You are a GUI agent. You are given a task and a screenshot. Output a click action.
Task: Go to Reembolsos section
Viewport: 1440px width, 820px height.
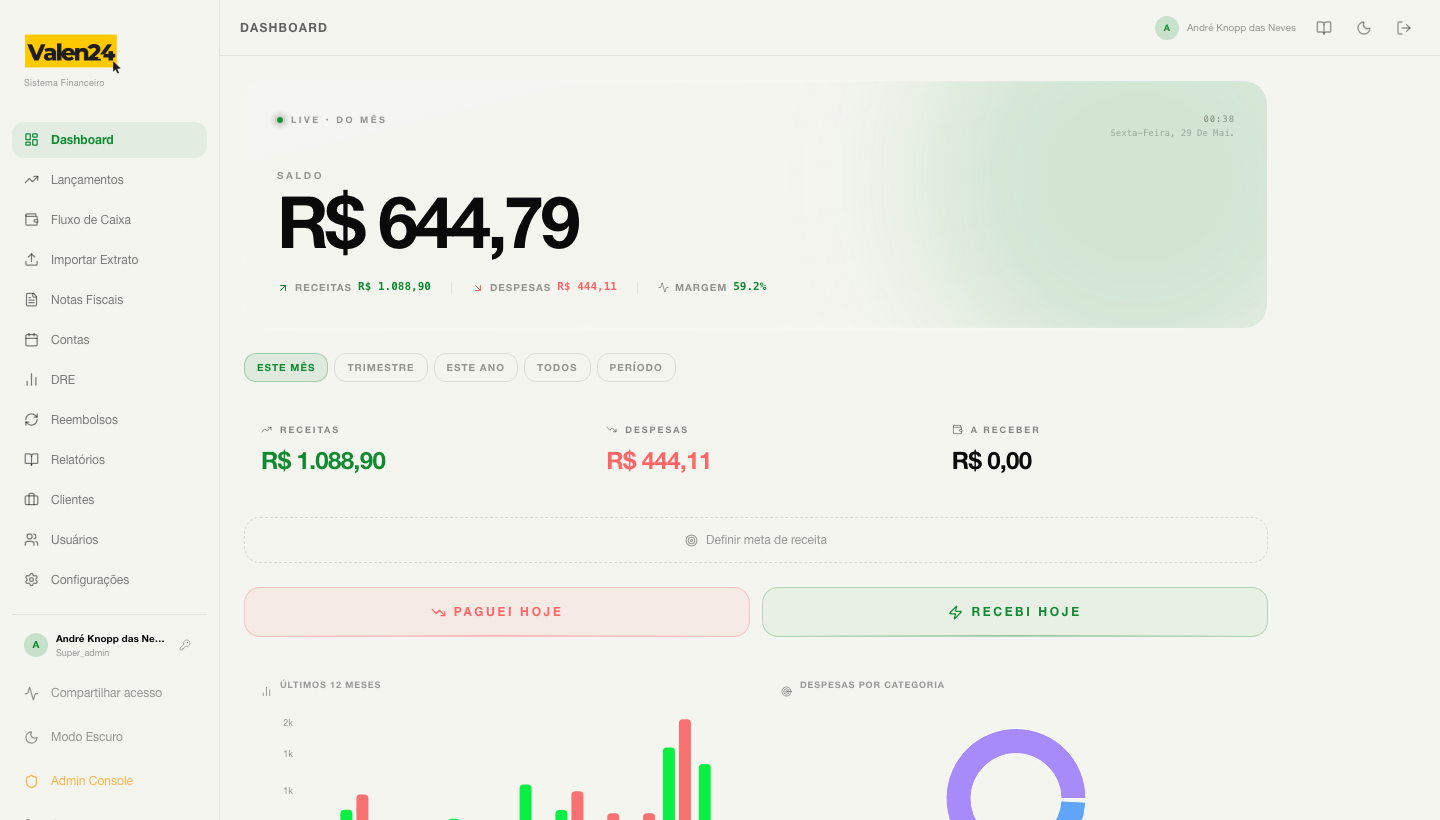coord(109,420)
